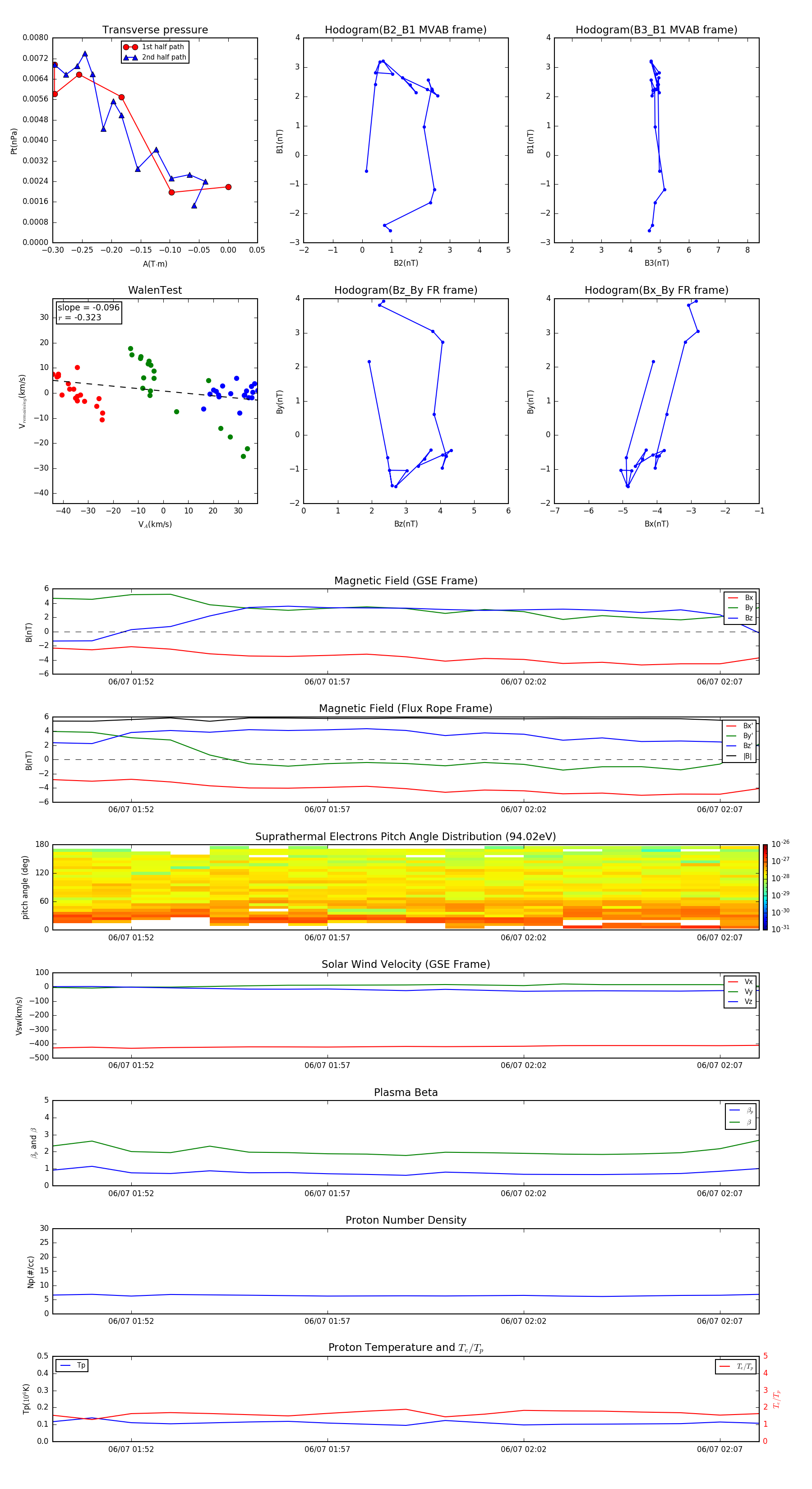Viewport: 812px width, 1489px height.
Task: Click the 'Te/Tp' legend entry
Action: [x=737, y=1366]
